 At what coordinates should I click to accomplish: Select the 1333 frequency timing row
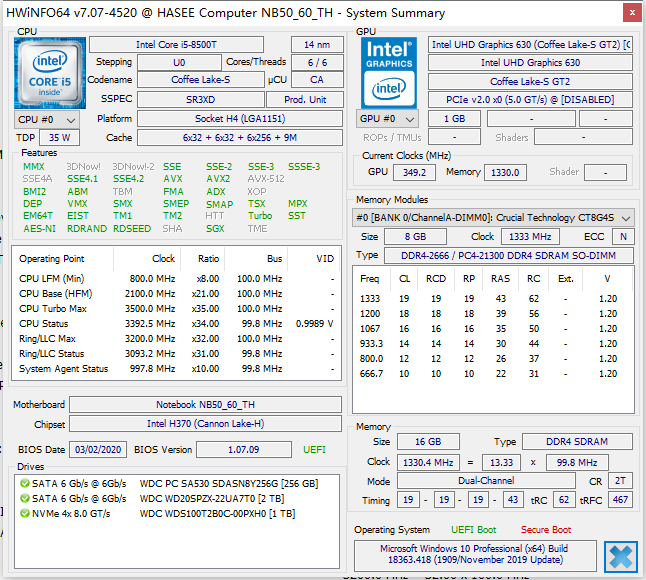493,299
